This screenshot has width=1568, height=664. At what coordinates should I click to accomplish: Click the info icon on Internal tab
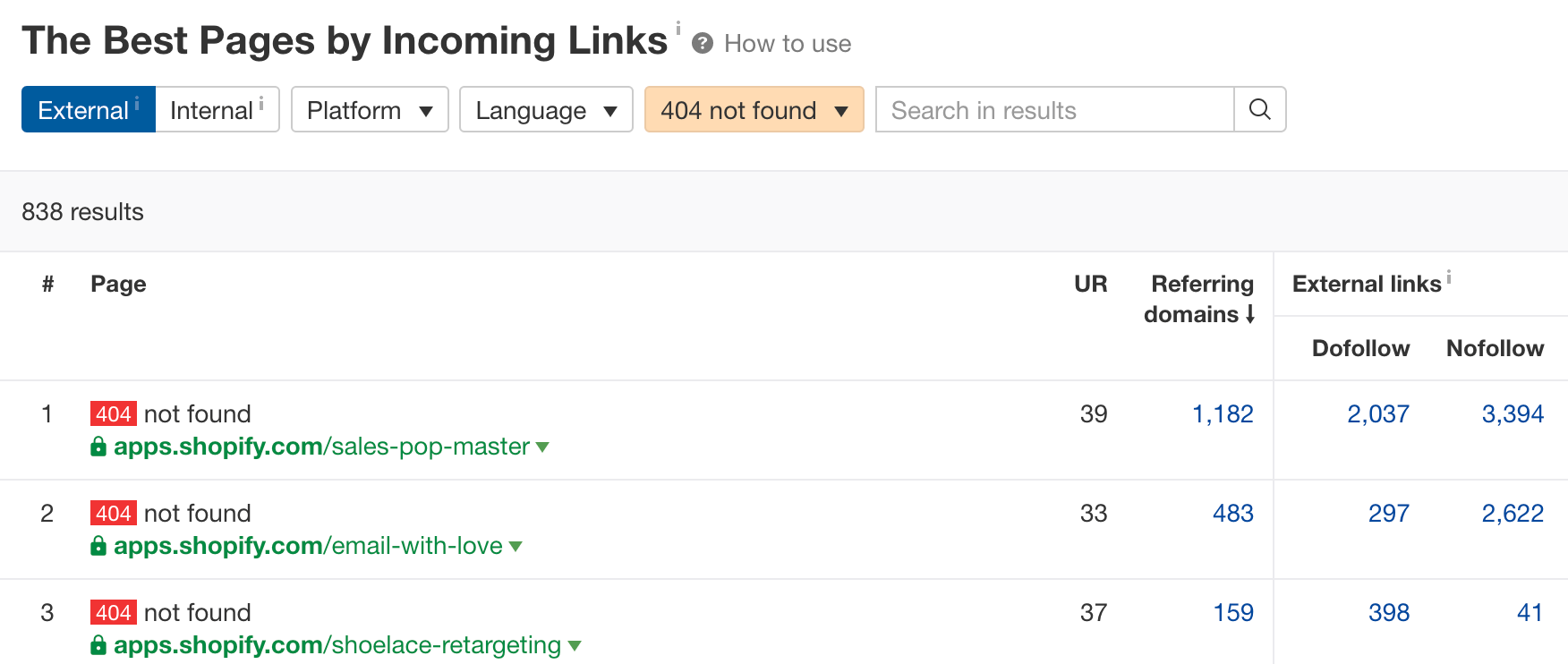pos(261,104)
